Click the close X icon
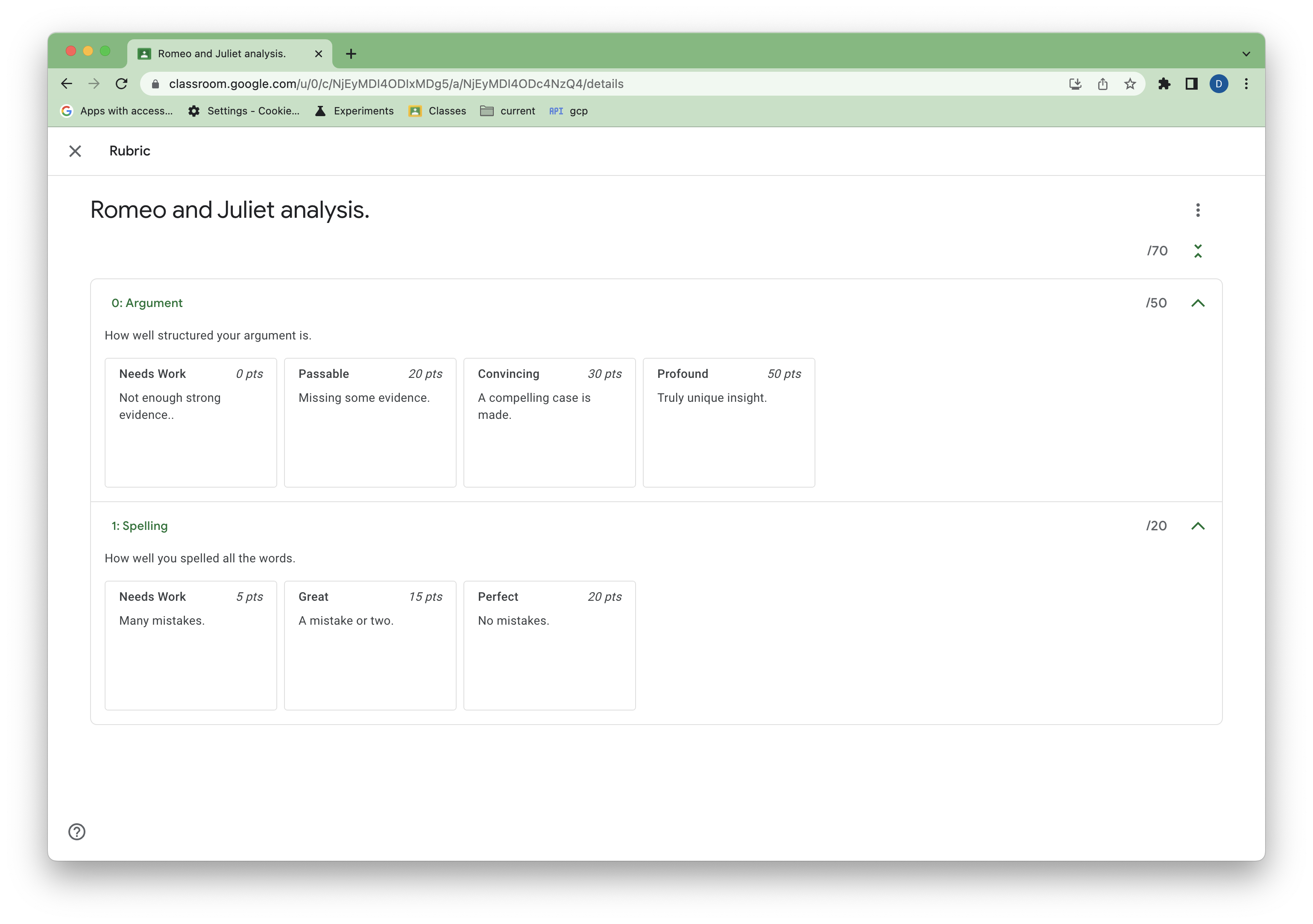 click(x=76, y=151)
